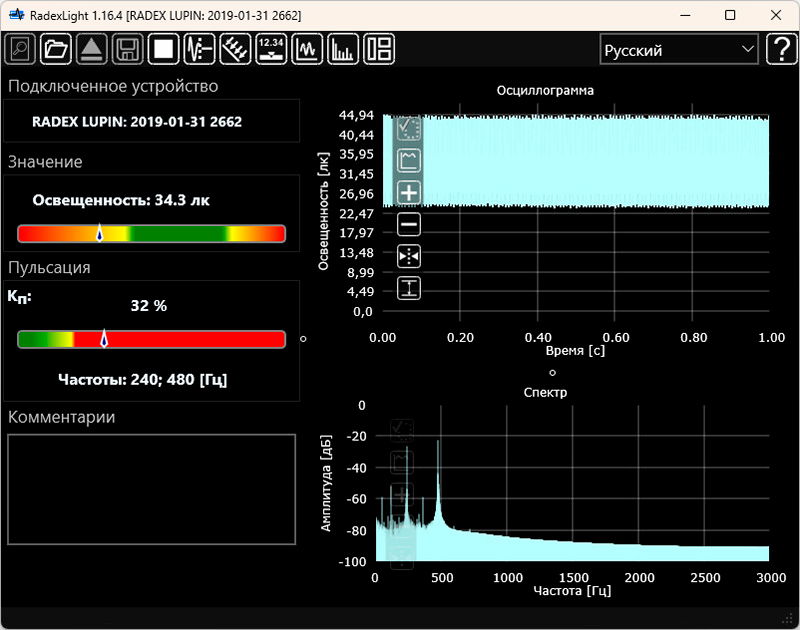Open the Русский language dropdown
800x630 pixels.
click(x=678, y=49)
